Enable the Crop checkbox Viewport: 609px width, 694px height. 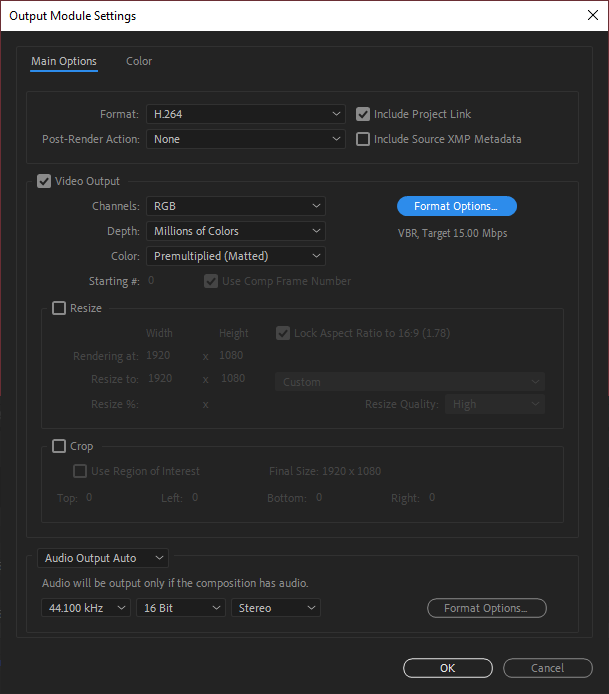pos(59,446)
